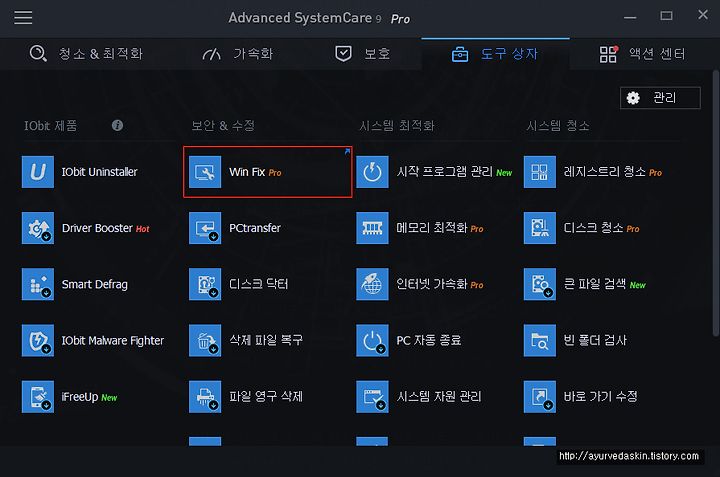This screenshot has width=720, height=477.
Task: Click IObit Malware Fighter shield icon
Action: (x=38, y=340)
